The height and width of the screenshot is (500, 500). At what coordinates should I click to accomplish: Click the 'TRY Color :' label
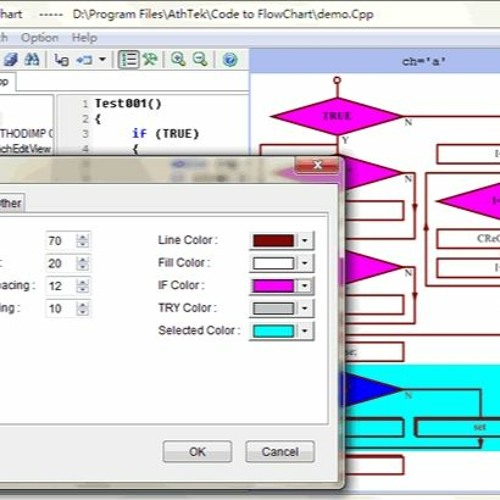(x=187, y=308)
